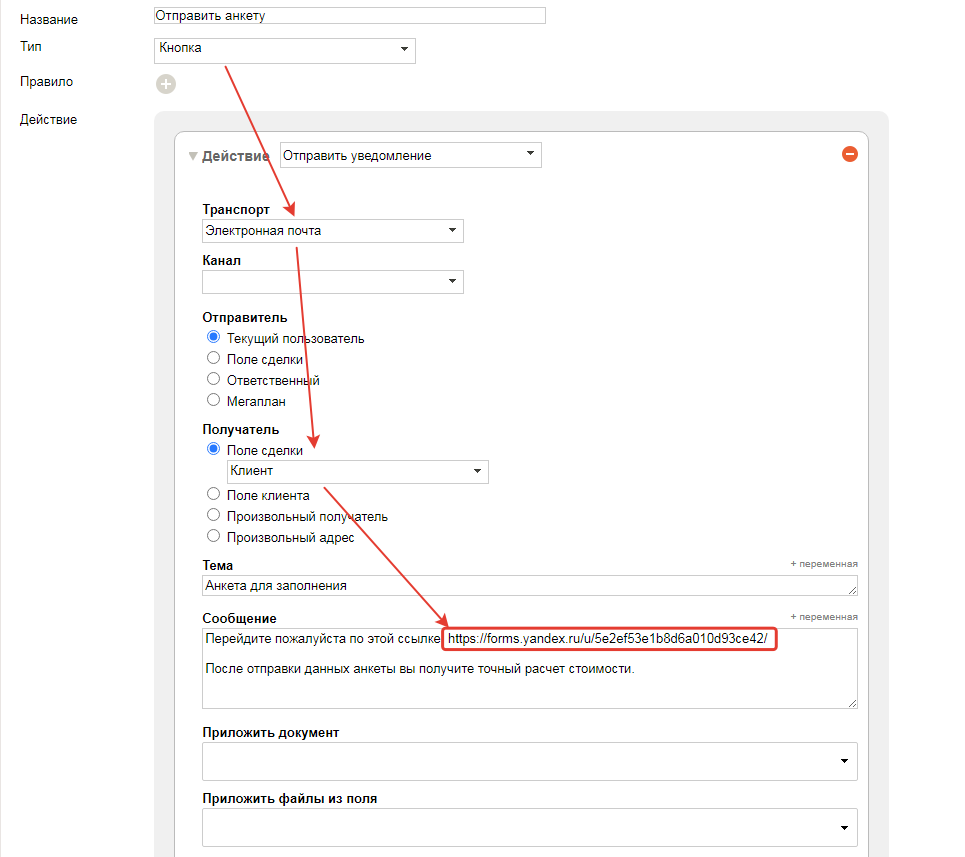Expand the Приложить файлы из поля dropdown

[x=529, y=828]
